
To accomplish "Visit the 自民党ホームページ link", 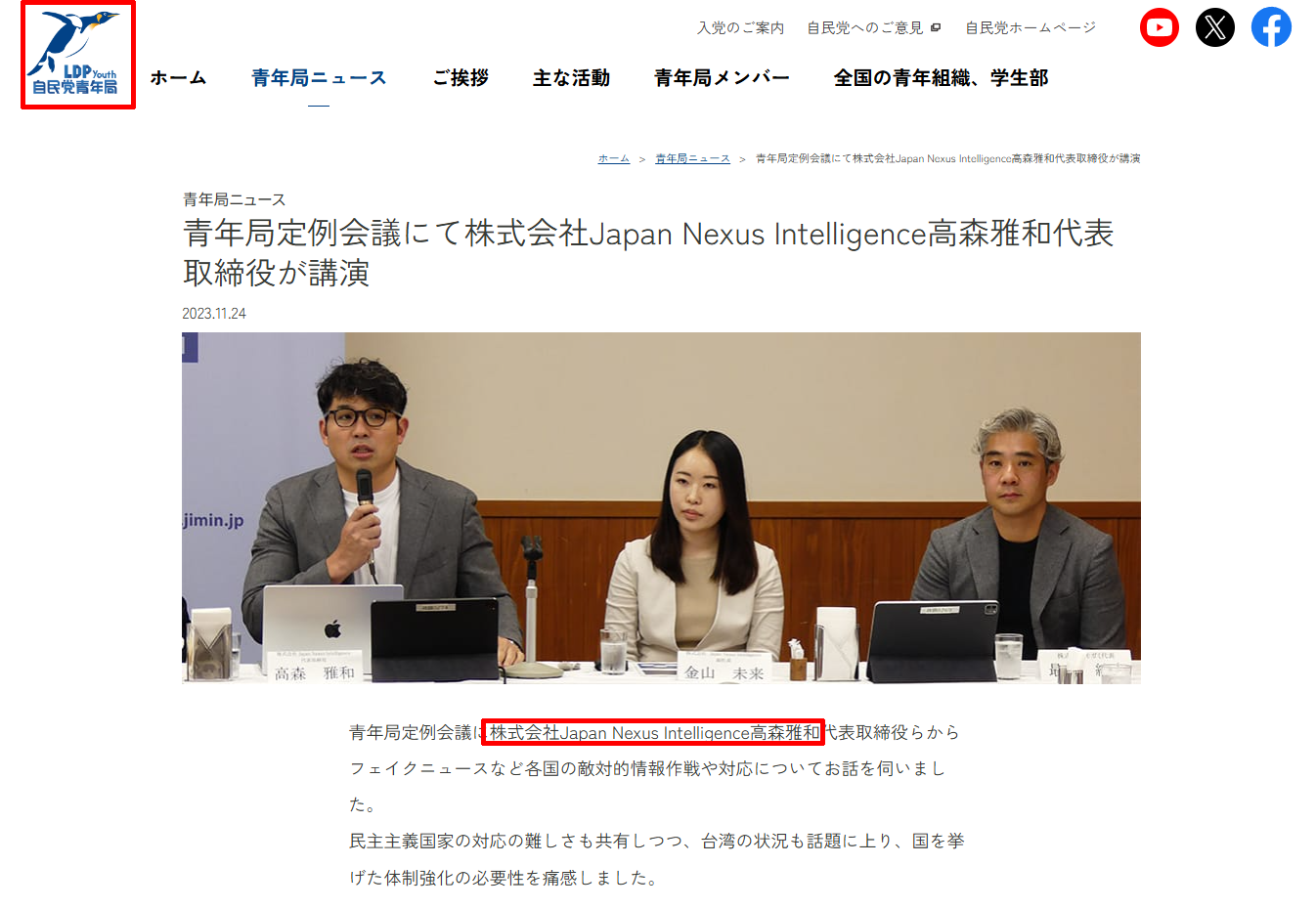I will pos(1031,27).
